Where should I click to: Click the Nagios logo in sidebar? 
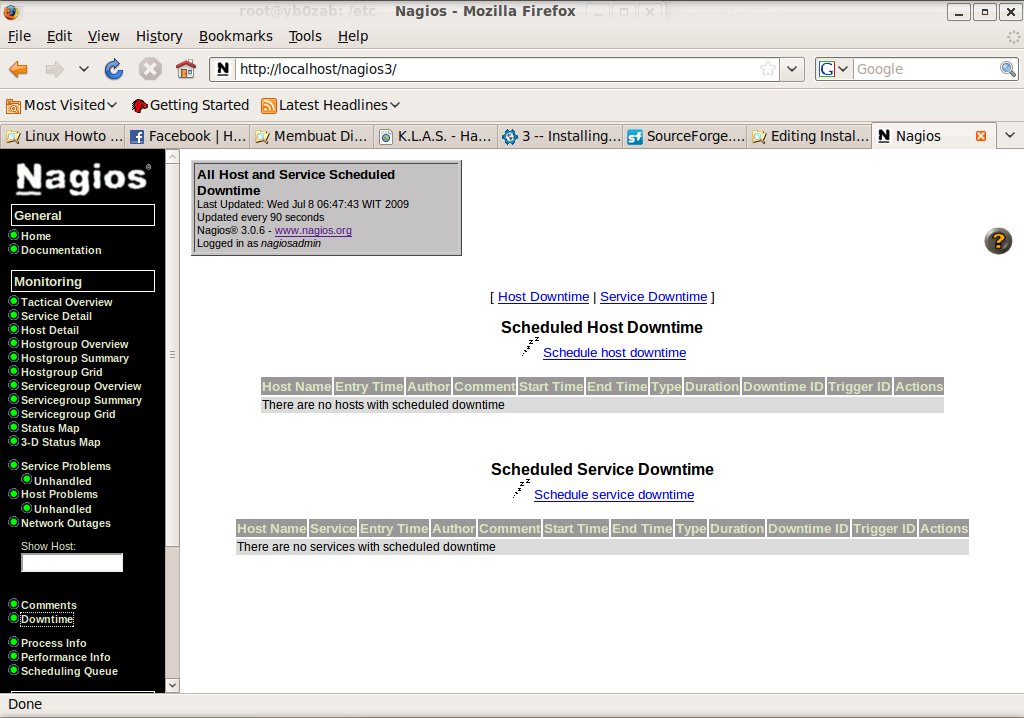(83, 178)
